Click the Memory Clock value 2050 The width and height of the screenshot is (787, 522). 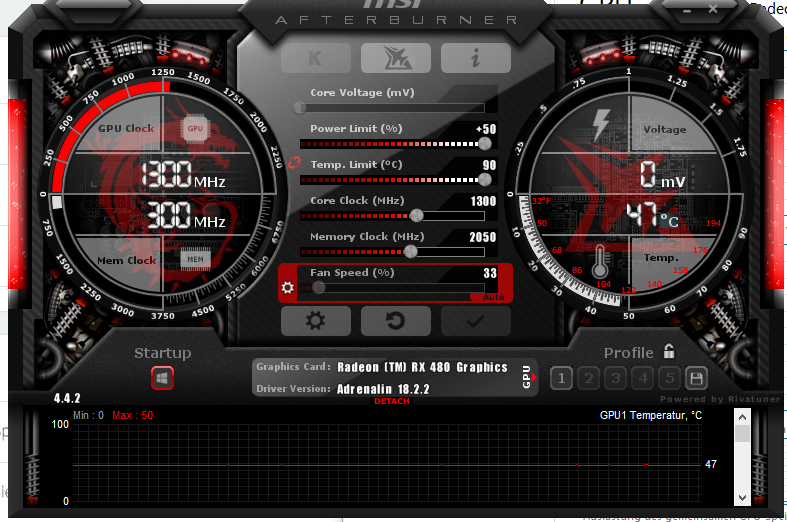483,237
